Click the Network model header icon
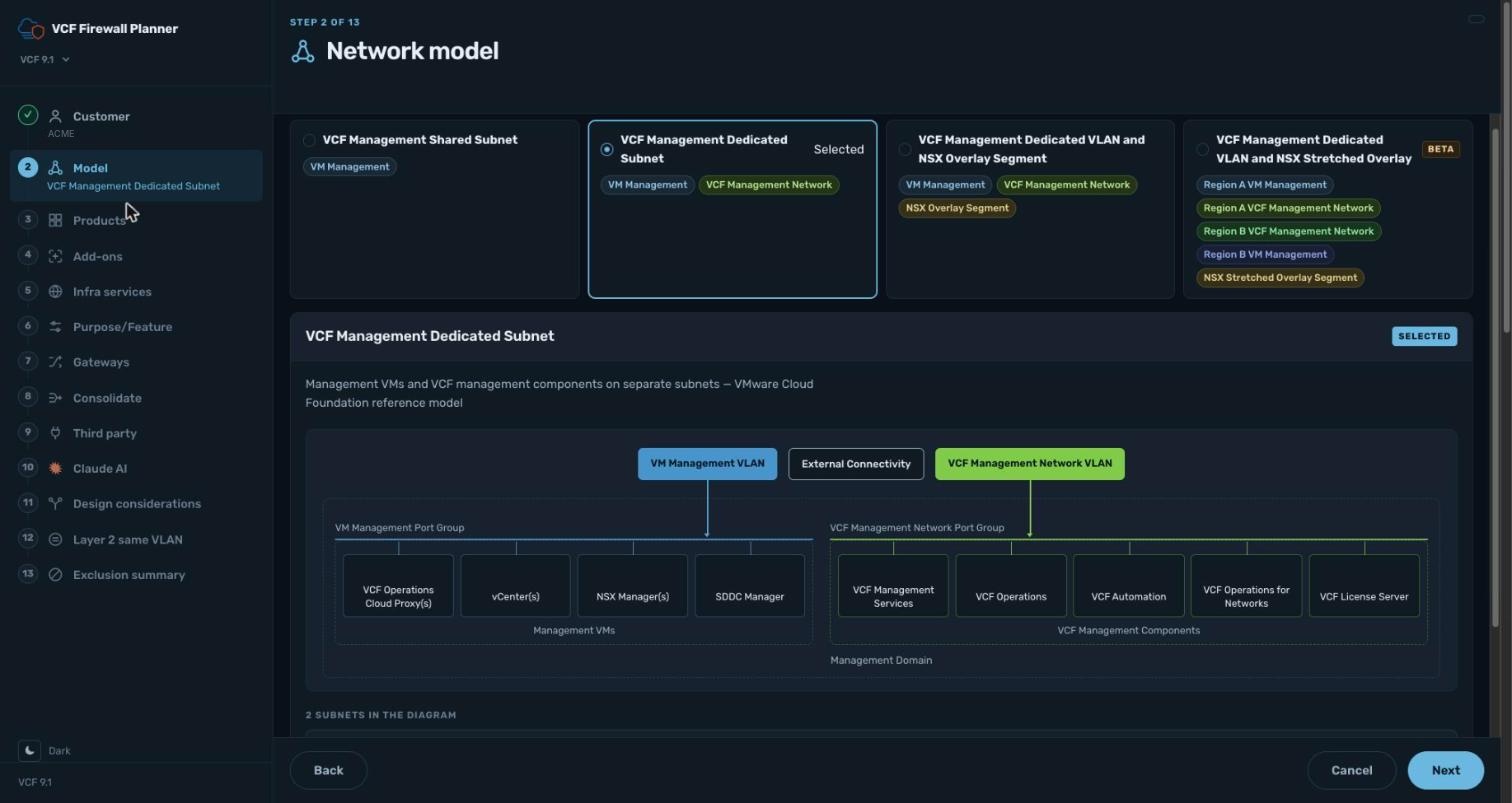This screenshot has width=1512, height=803. 303,52
